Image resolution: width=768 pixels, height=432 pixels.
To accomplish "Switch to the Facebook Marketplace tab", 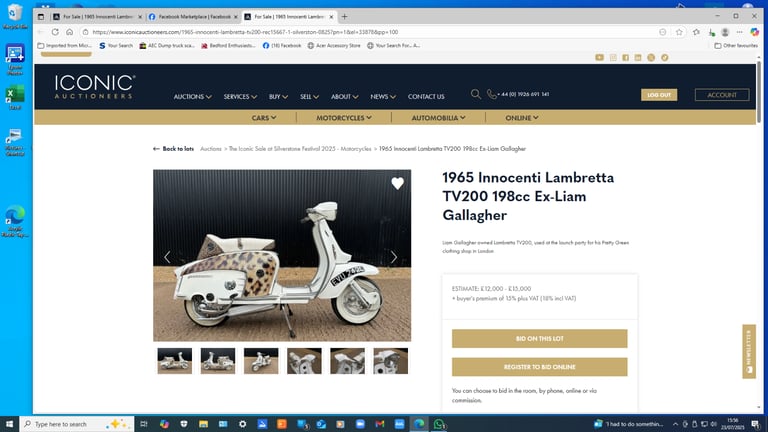I will (194, 17).
